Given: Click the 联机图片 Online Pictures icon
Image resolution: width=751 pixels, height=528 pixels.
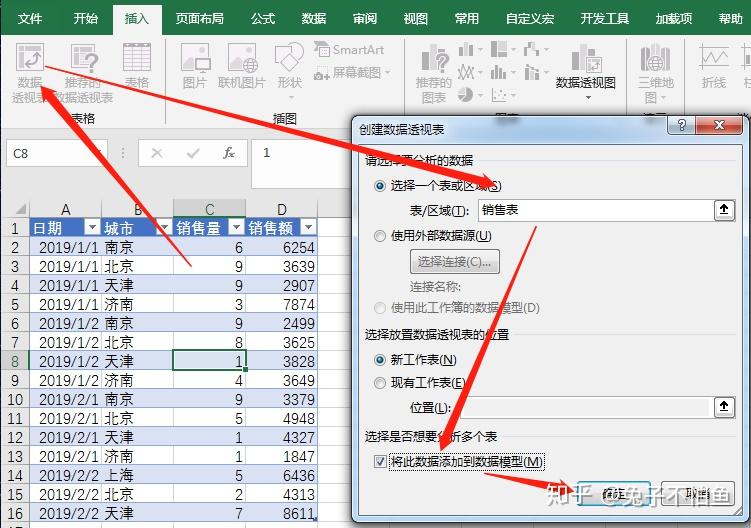Looking at the screenshot, I should point(242,58).
